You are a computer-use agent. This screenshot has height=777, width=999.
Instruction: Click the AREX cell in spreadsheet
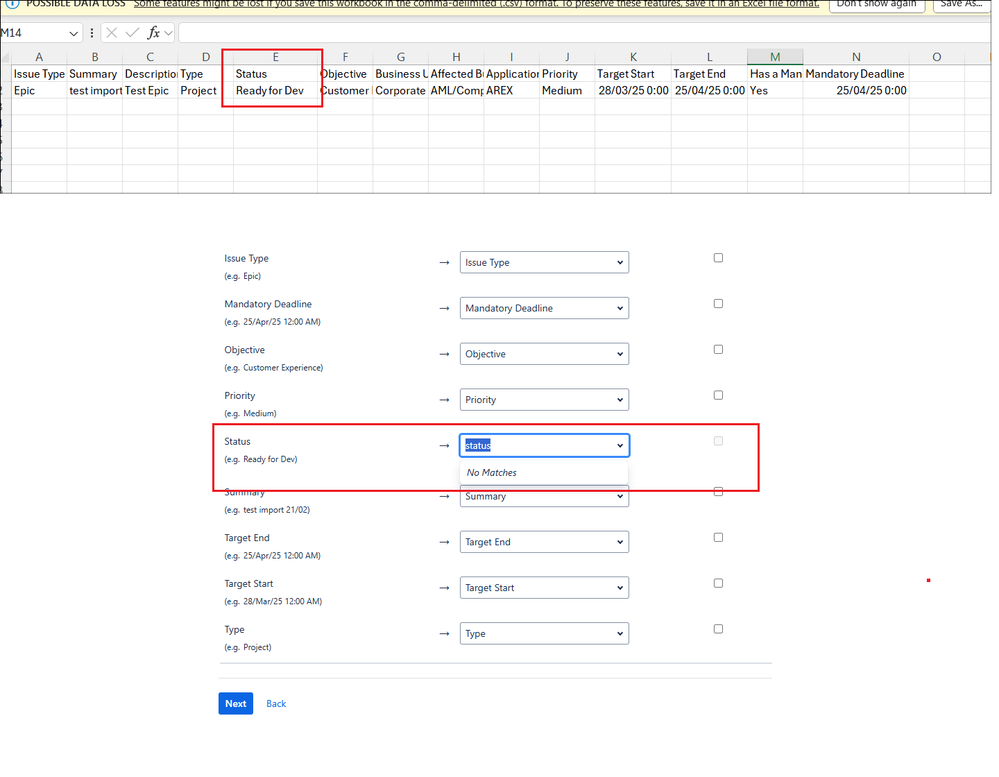coord(512,90)
